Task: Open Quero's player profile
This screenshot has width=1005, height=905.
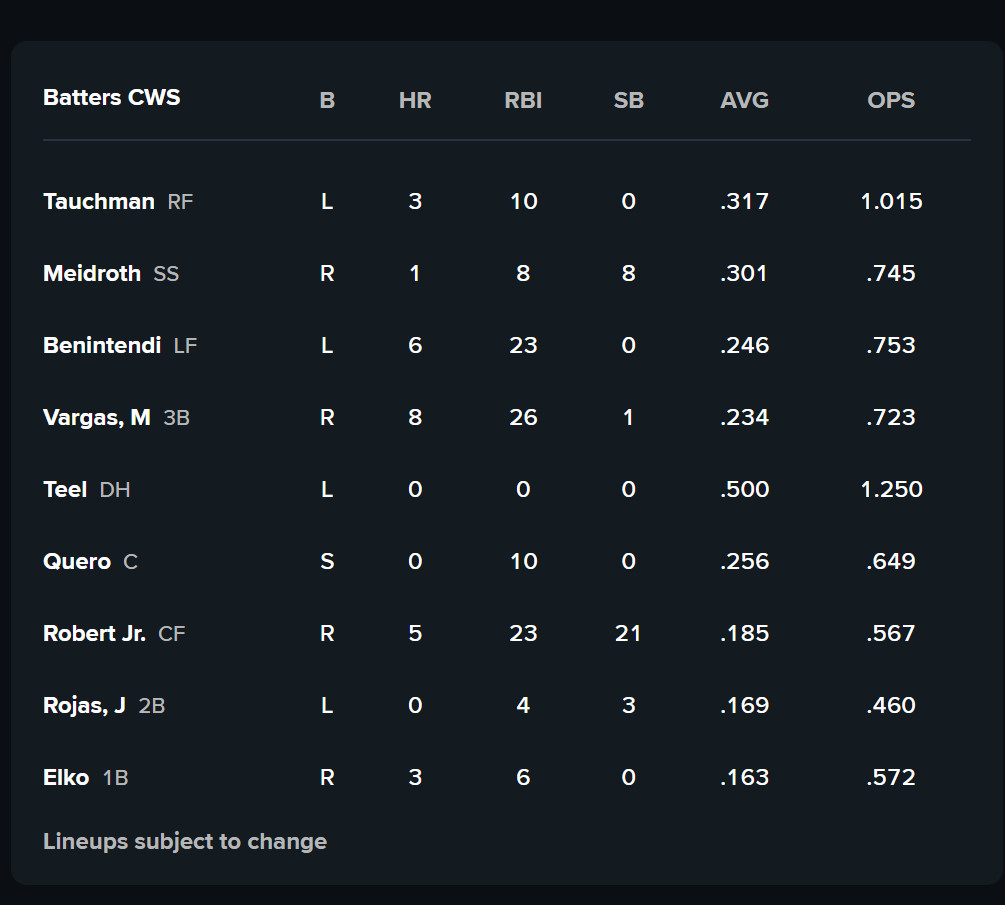Action: pos(77,561)
